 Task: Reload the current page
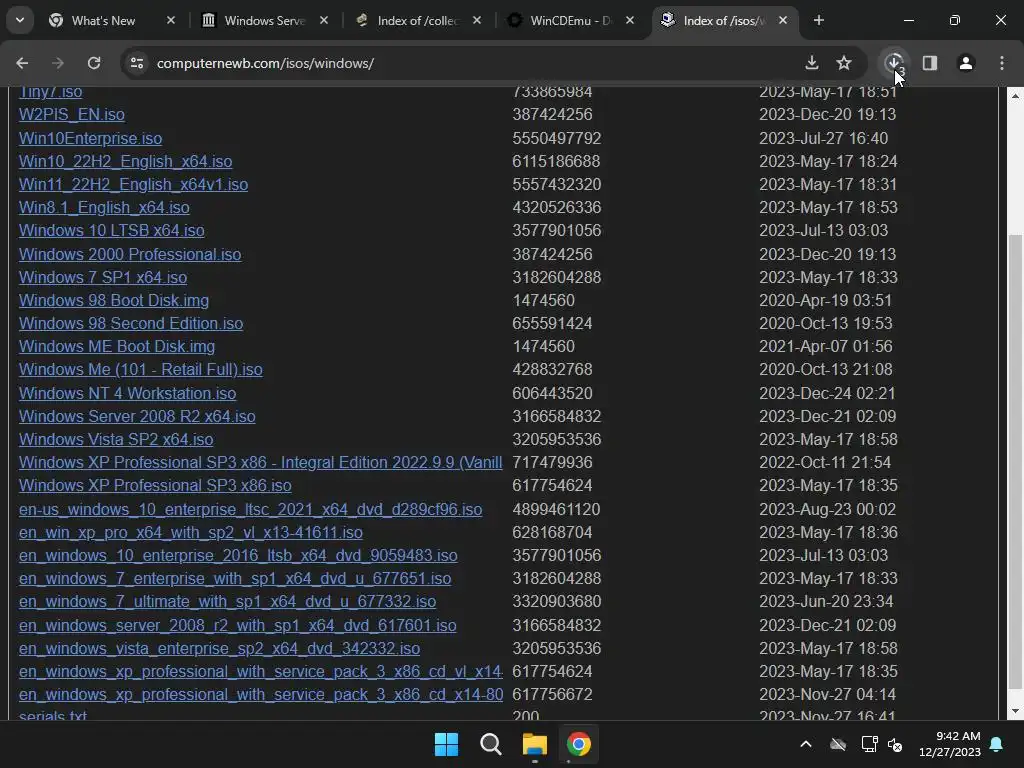[x=94, y=63]
